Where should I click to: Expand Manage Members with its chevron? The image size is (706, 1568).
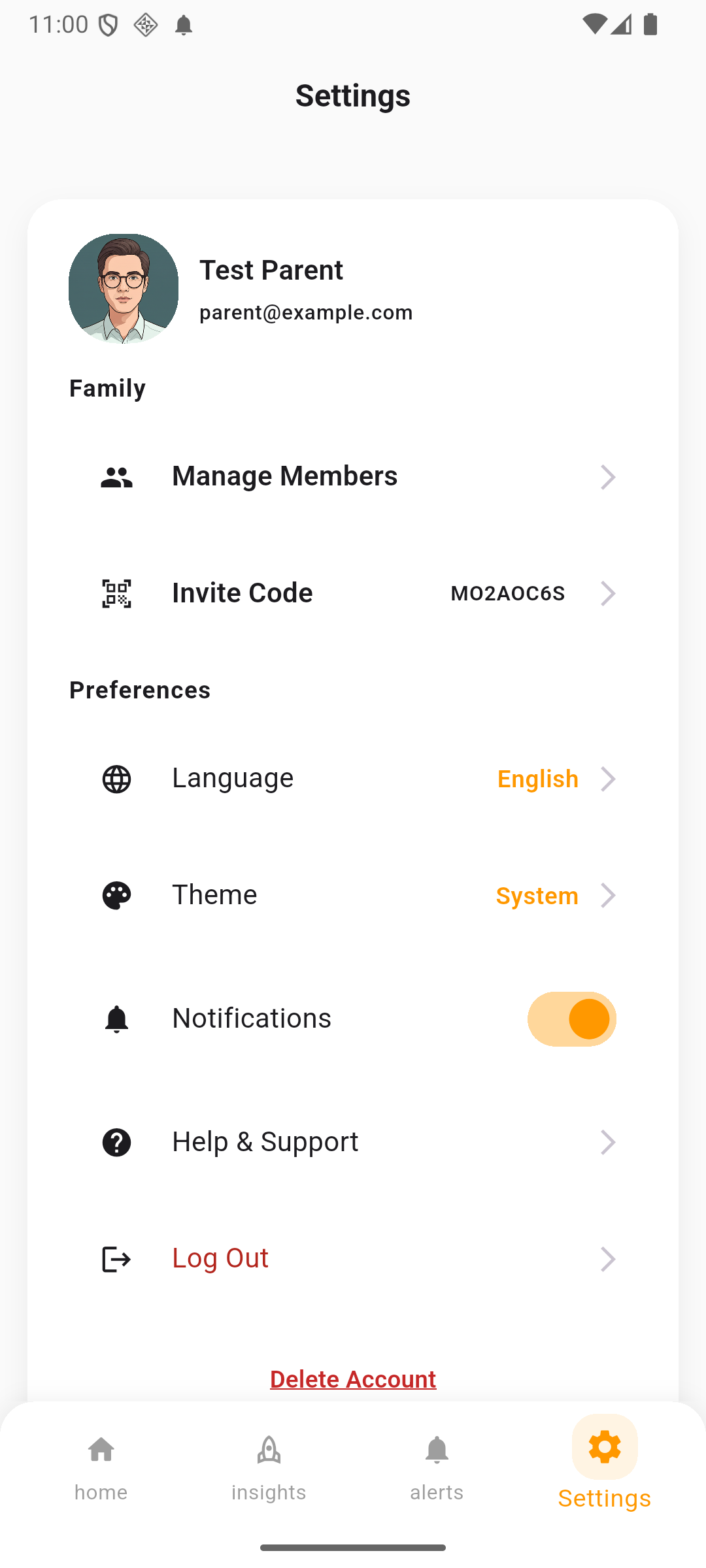608,477
